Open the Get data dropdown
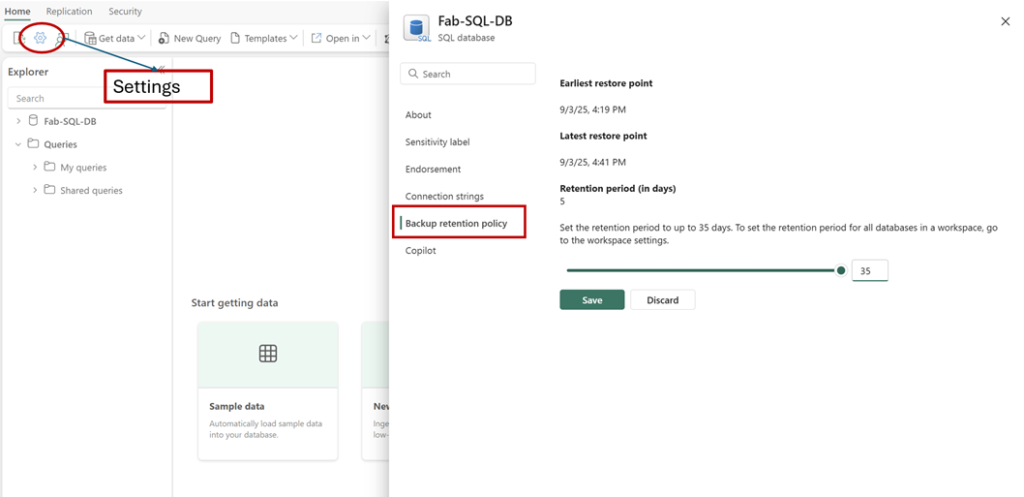Viewport: 1024px width, 497px height. point(115,38)
